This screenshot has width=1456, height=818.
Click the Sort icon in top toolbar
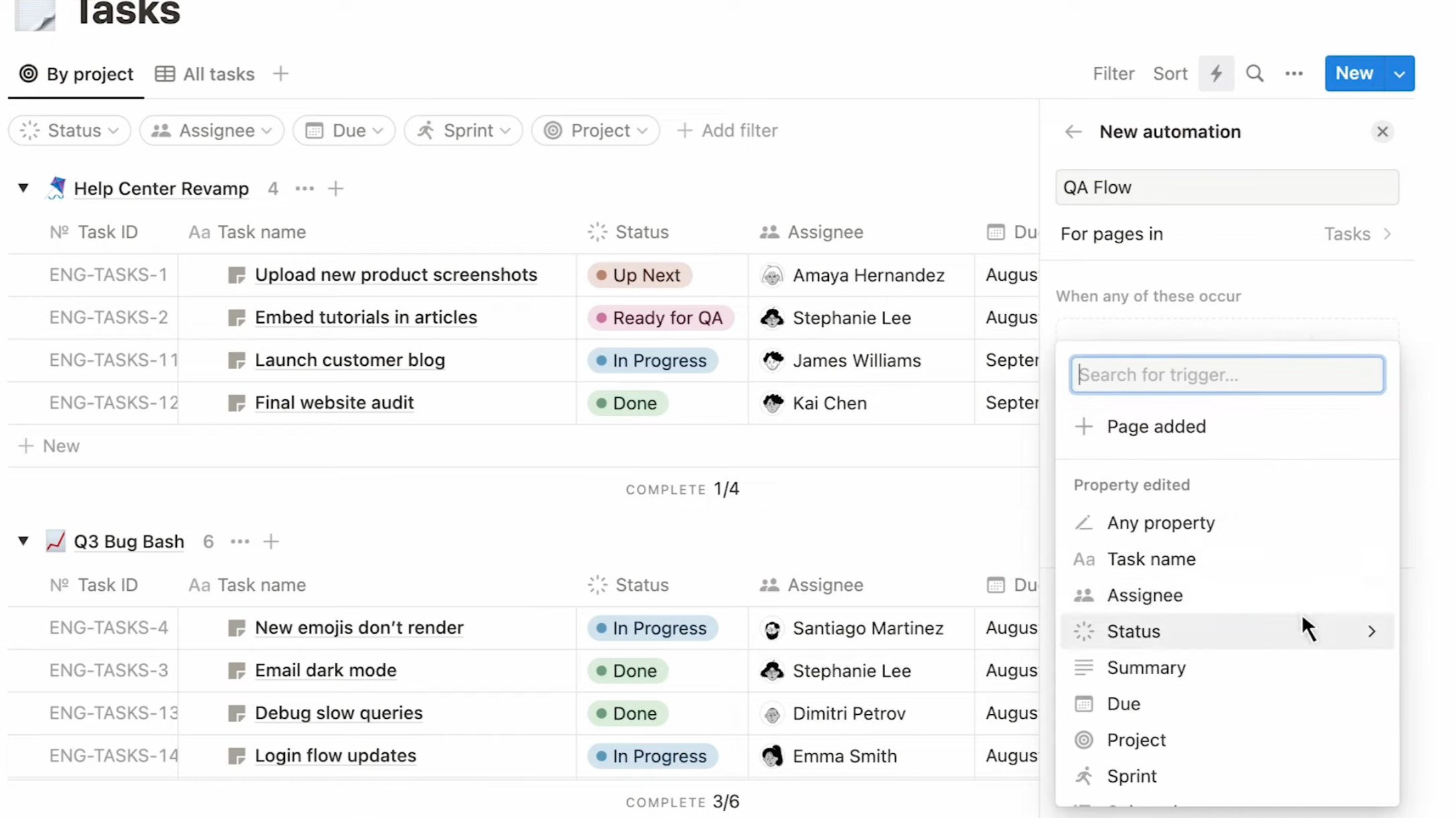tap(1170, 73)
